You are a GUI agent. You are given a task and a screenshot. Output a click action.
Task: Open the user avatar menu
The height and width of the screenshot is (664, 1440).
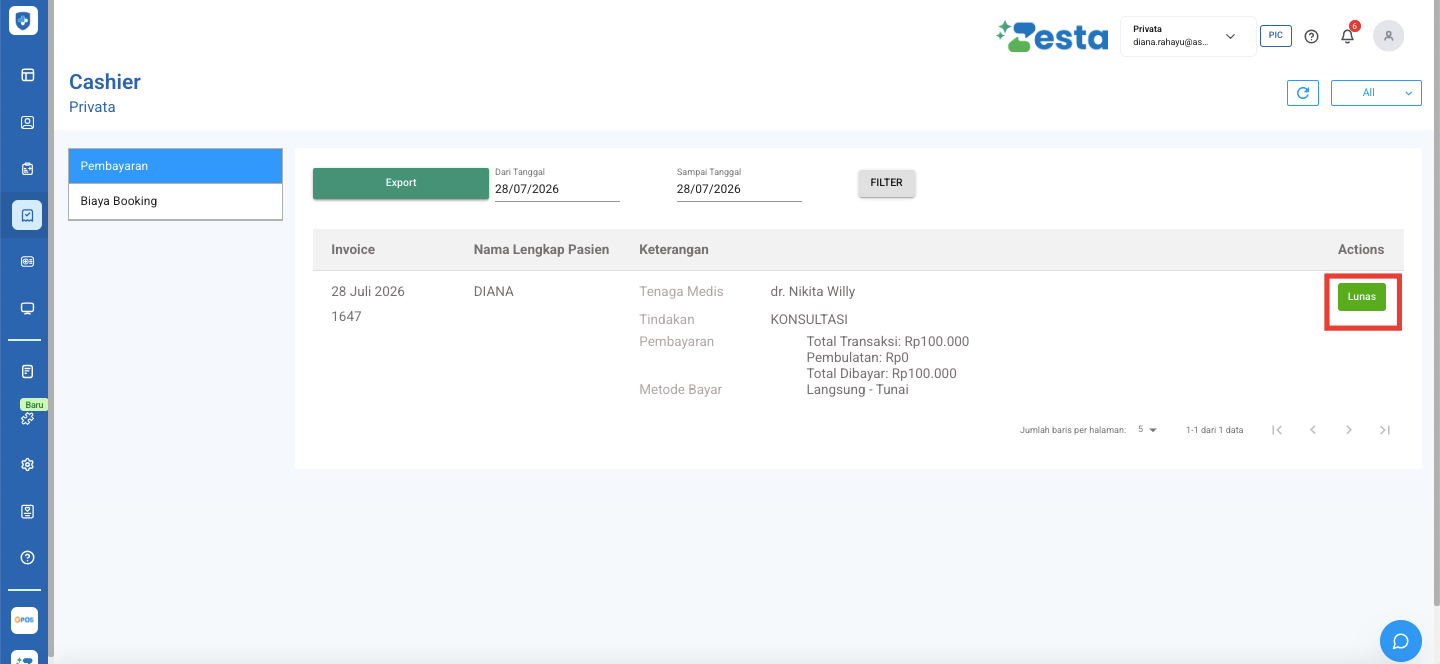[x=1388, y=36]
